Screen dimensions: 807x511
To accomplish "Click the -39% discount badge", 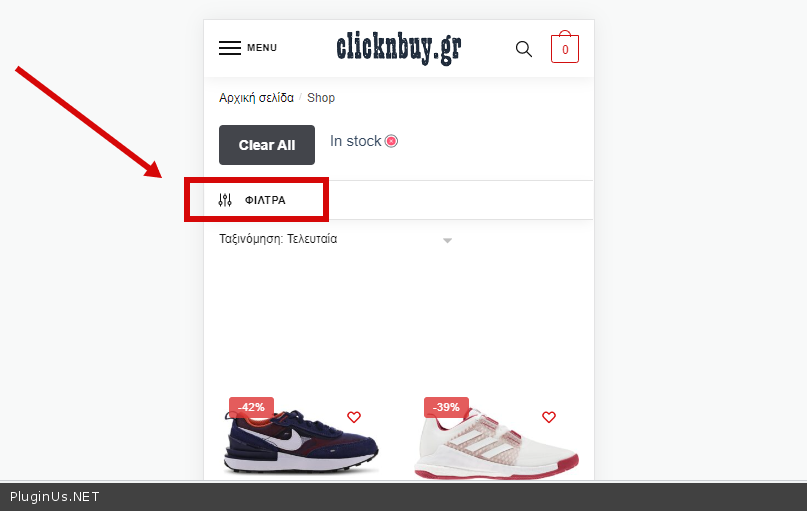I will pos(446,407).
